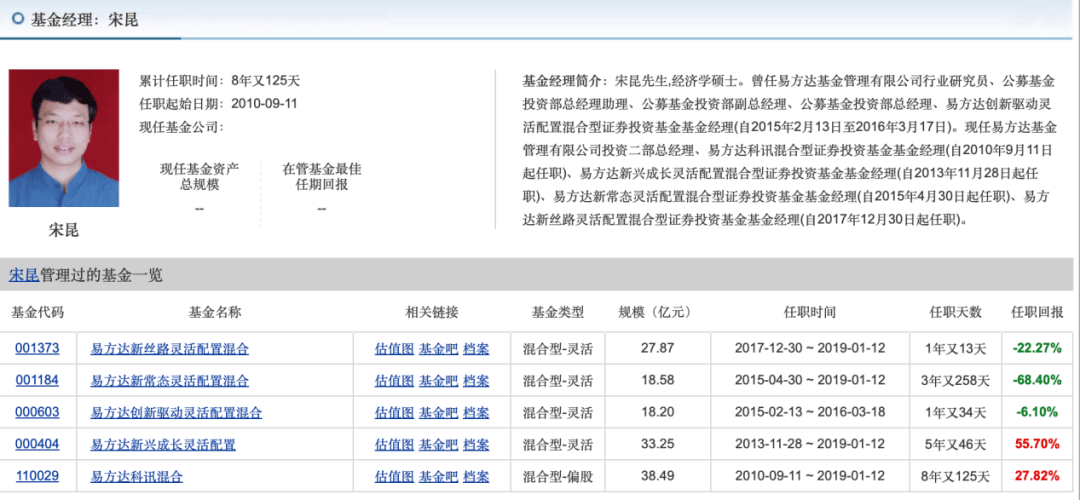View 估值图 for 易方达科讯混合
1080x500 pixels.
pyautogui.click(x=394, y=476)
